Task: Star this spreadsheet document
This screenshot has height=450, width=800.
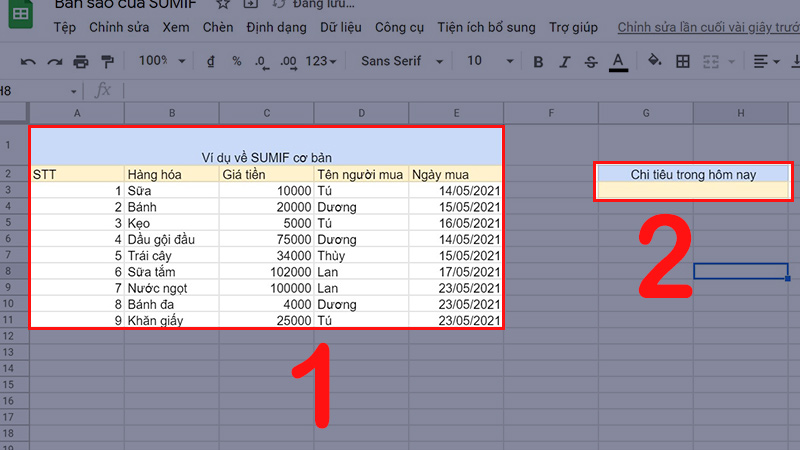Action: tap(222, 4)
